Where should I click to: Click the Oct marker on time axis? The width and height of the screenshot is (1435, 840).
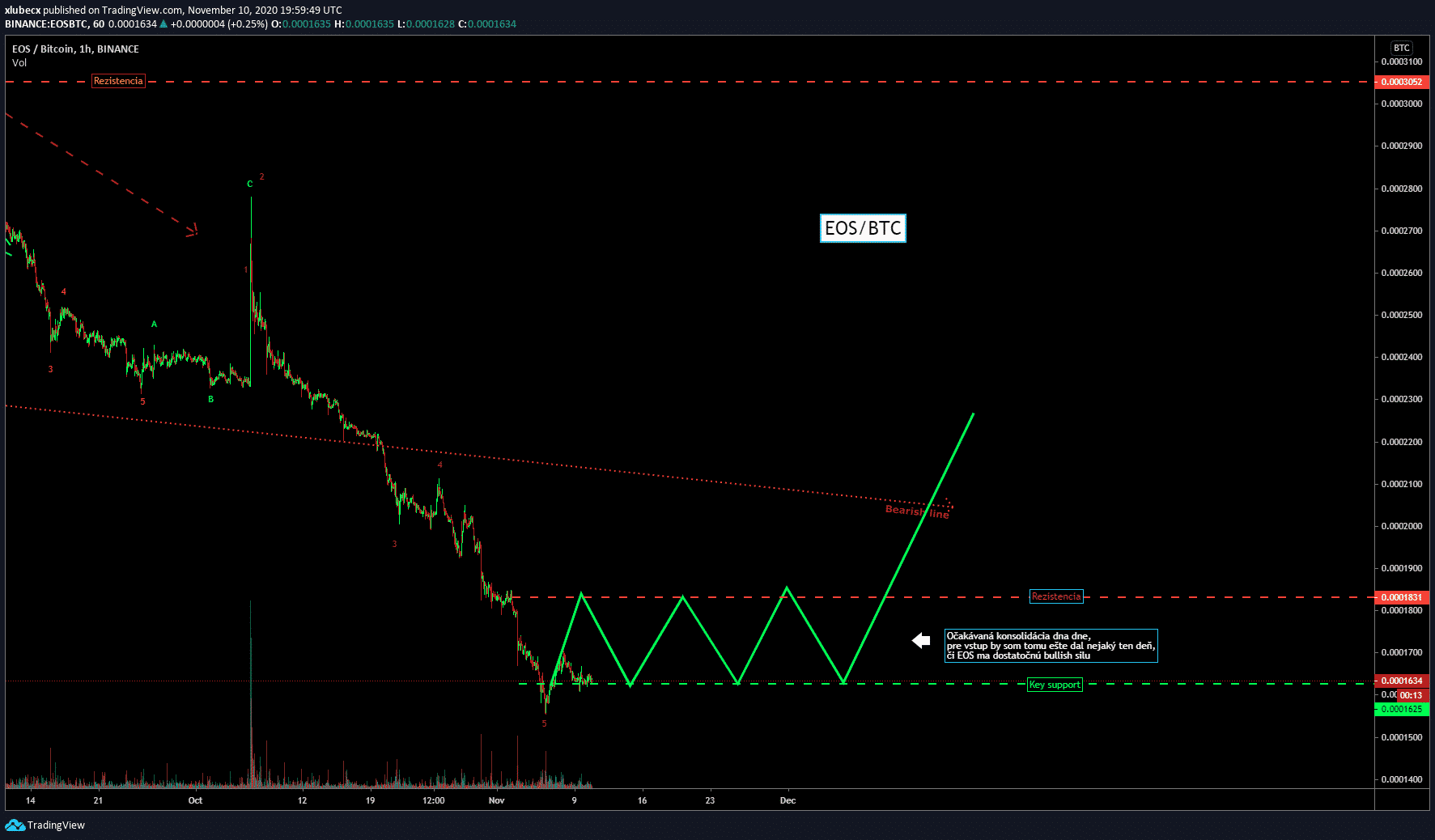coord(195,800)
